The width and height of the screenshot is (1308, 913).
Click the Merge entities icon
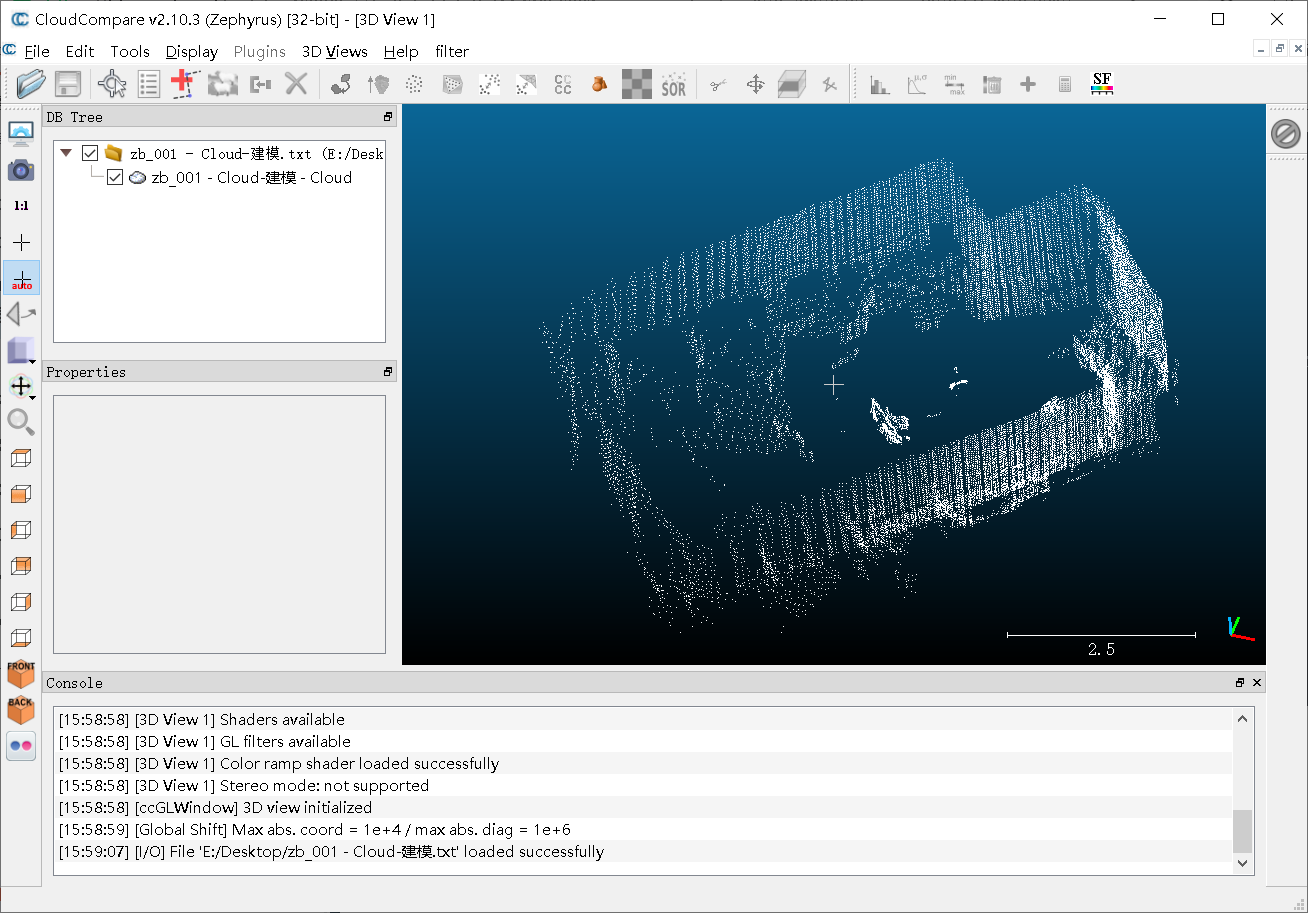pos(261,84)
